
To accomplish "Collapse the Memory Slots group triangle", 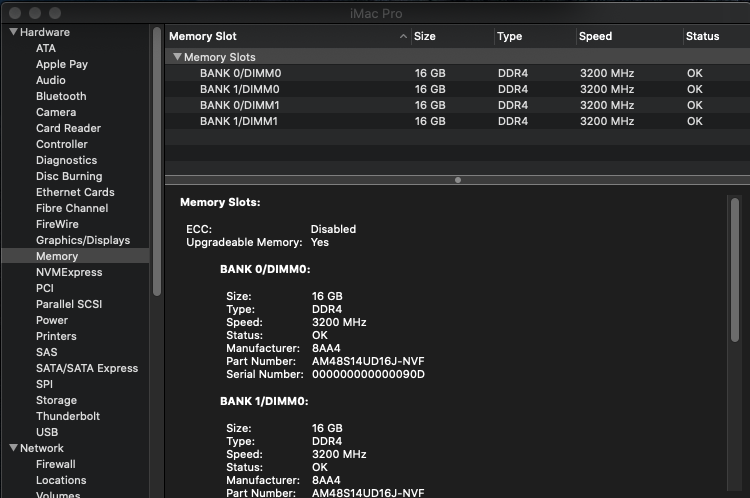I will (177, 57).
